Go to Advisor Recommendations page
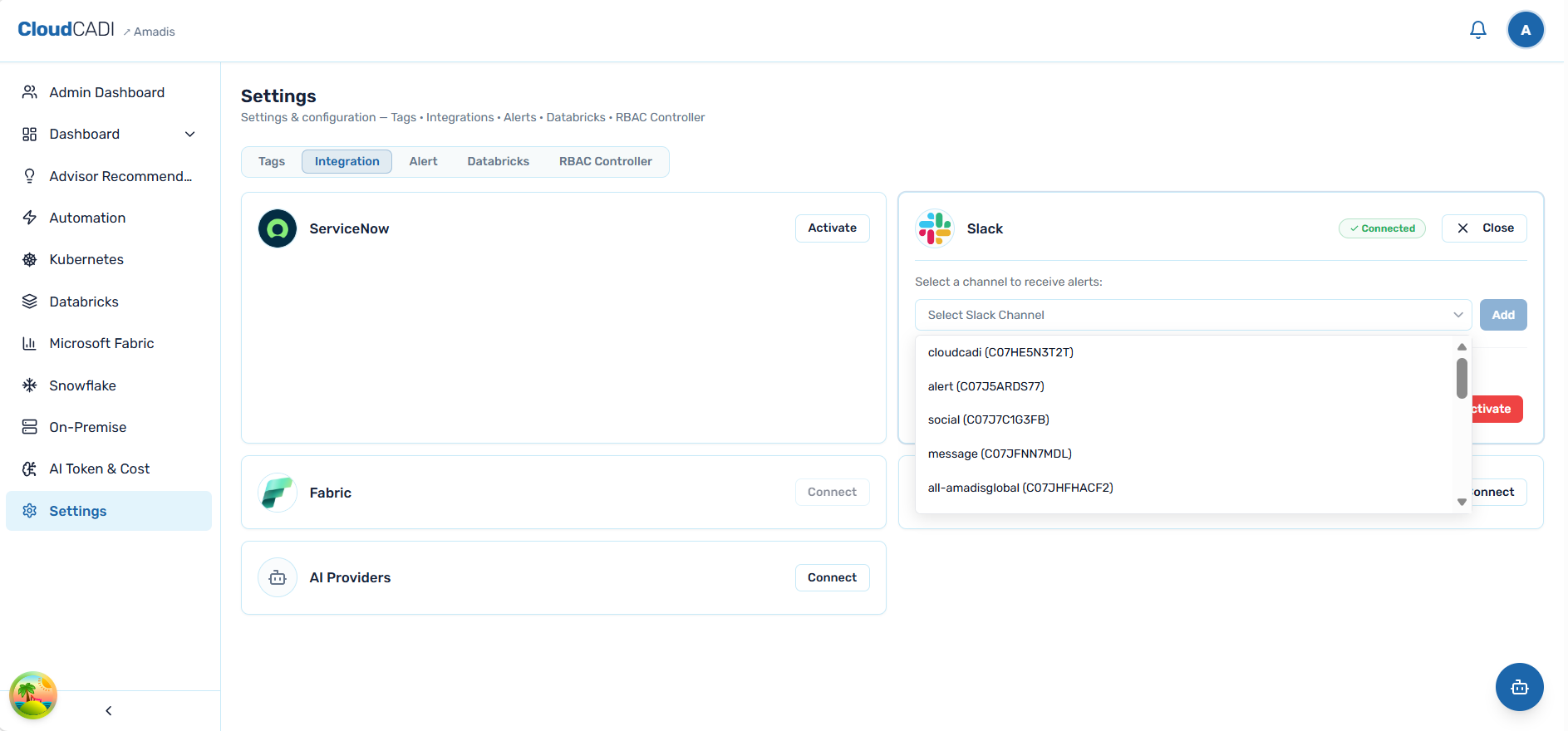This screenshot has height=731, width=1568. click(x=109, y=176)
